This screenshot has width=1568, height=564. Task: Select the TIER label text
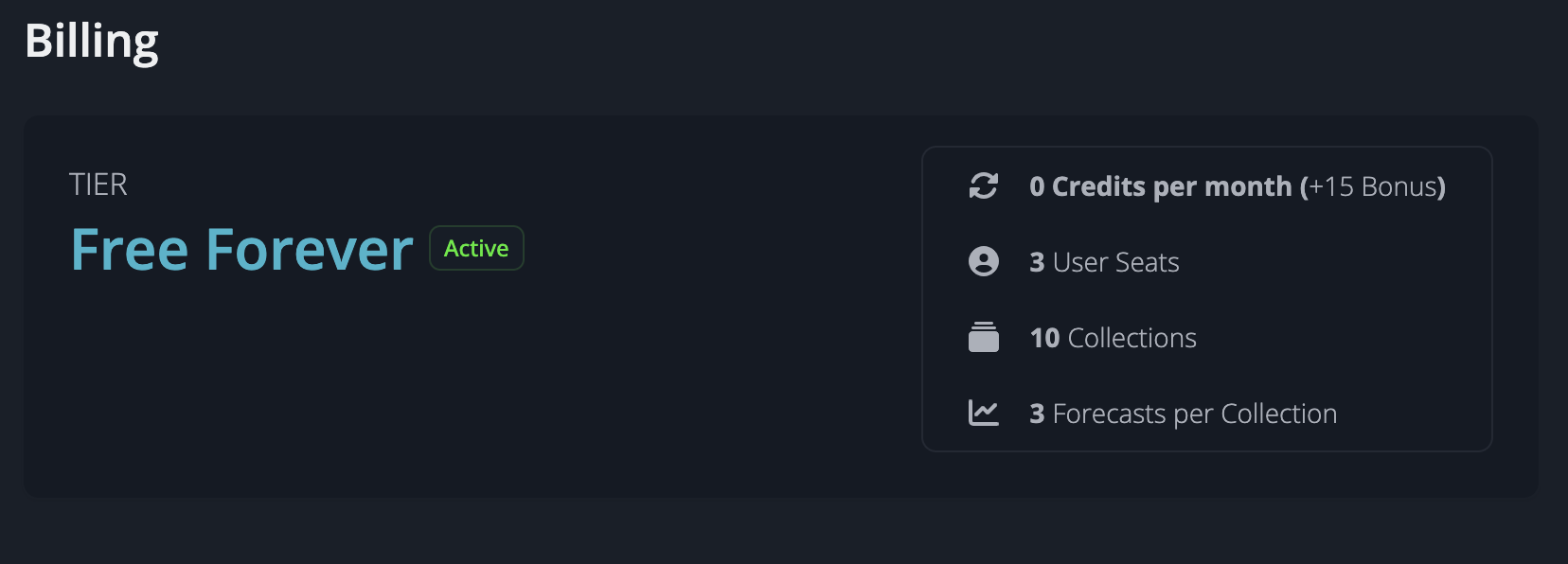(x=98, y=185)
